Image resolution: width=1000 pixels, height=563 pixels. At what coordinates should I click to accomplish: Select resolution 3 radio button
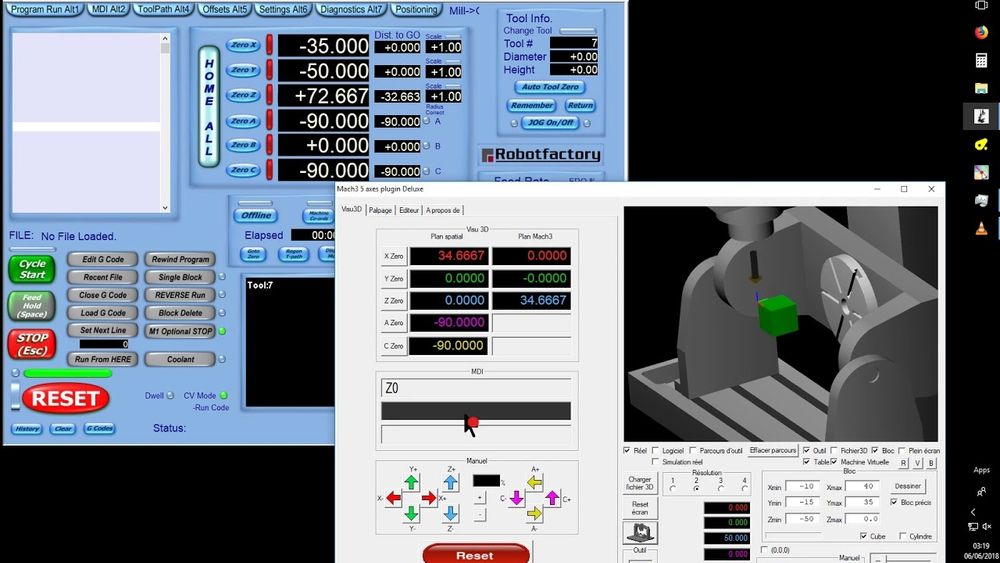pyautogui.click(x=721, y=489)
